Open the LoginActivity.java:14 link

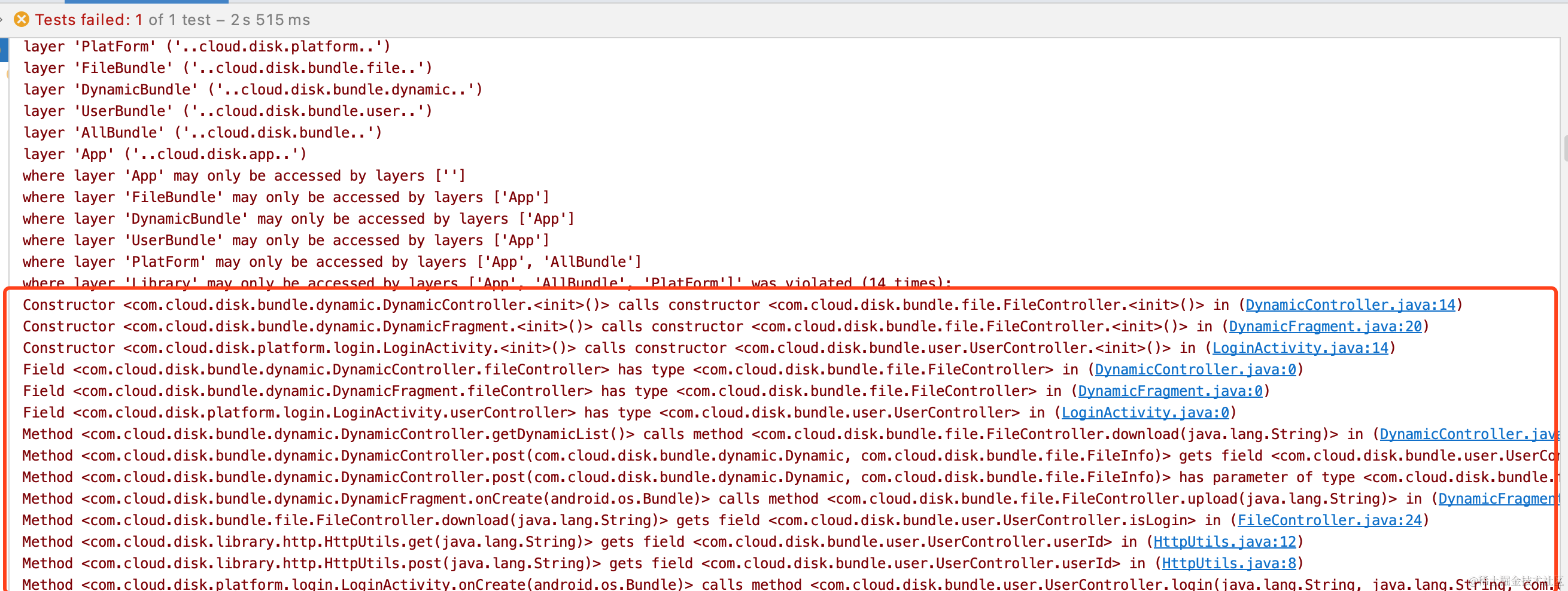tap(1300, 348)
